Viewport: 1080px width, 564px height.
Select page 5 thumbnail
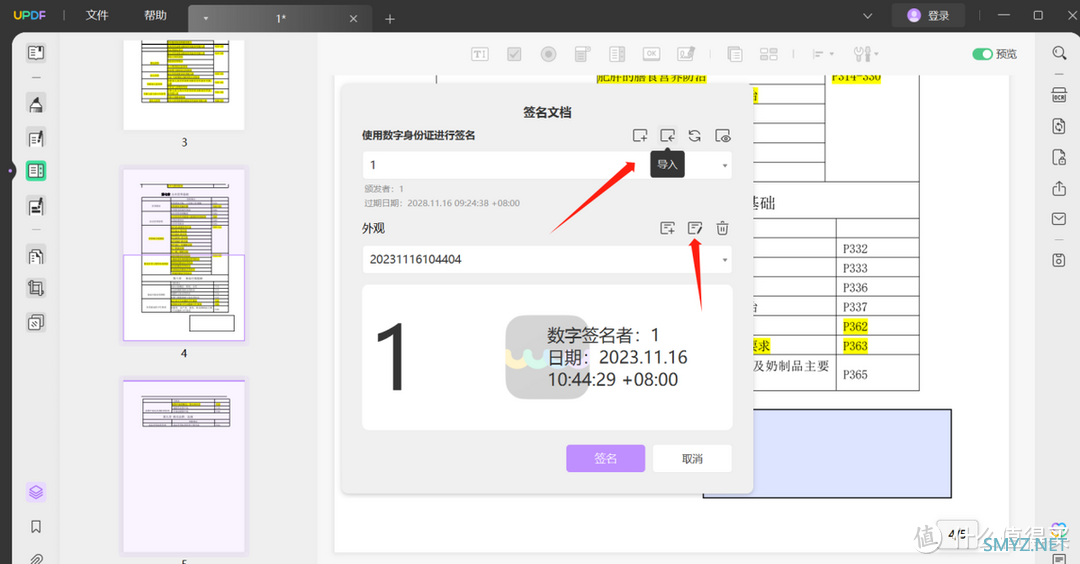184,466
